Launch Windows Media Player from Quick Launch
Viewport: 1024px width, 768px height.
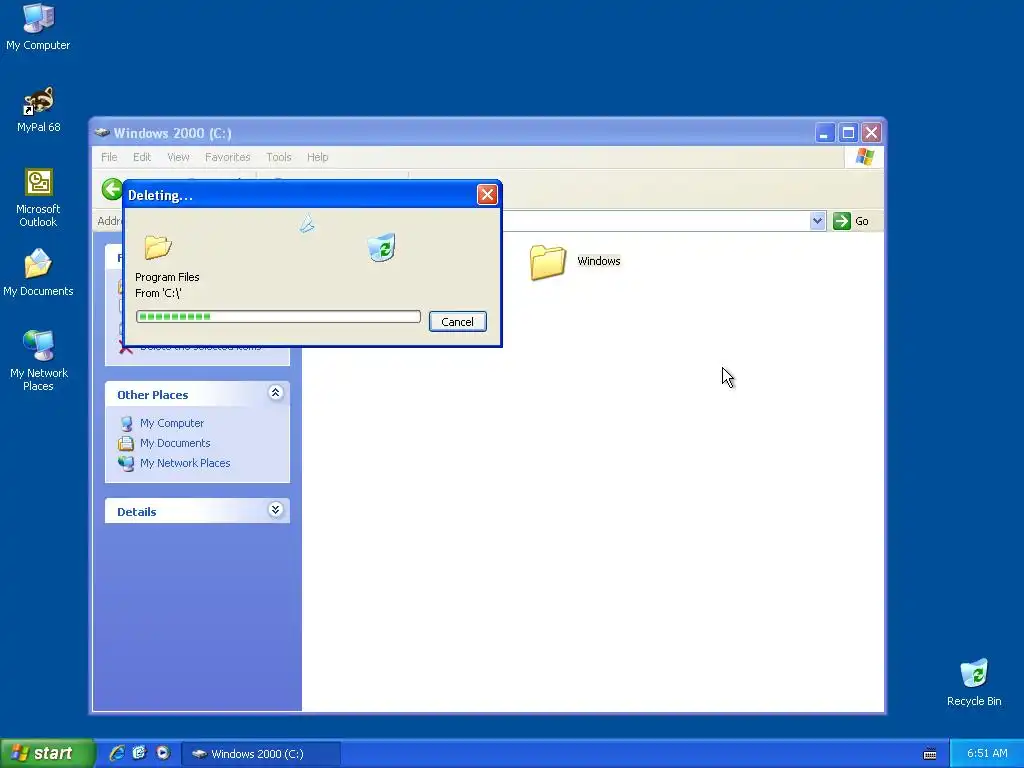point(163,753)
